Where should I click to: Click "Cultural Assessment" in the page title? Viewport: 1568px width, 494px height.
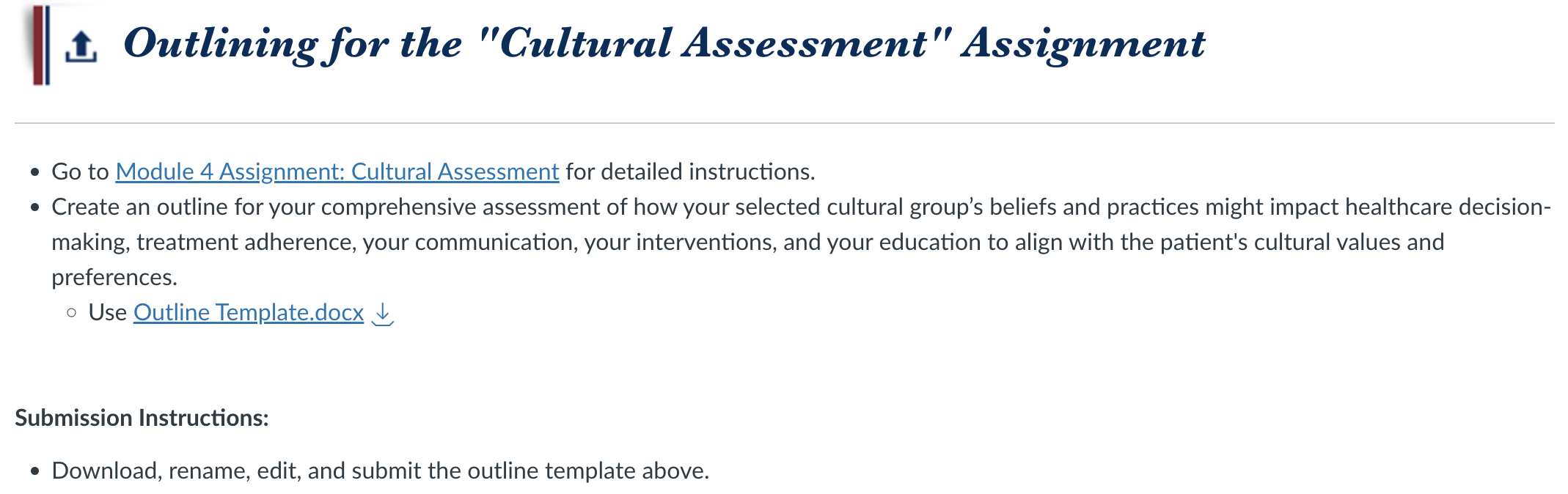(713, 43)
